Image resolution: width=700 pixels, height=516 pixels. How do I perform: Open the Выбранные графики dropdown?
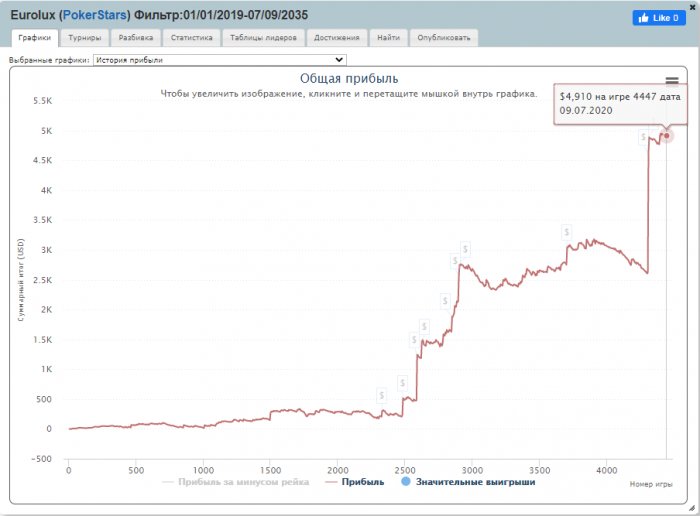(219, 60)
